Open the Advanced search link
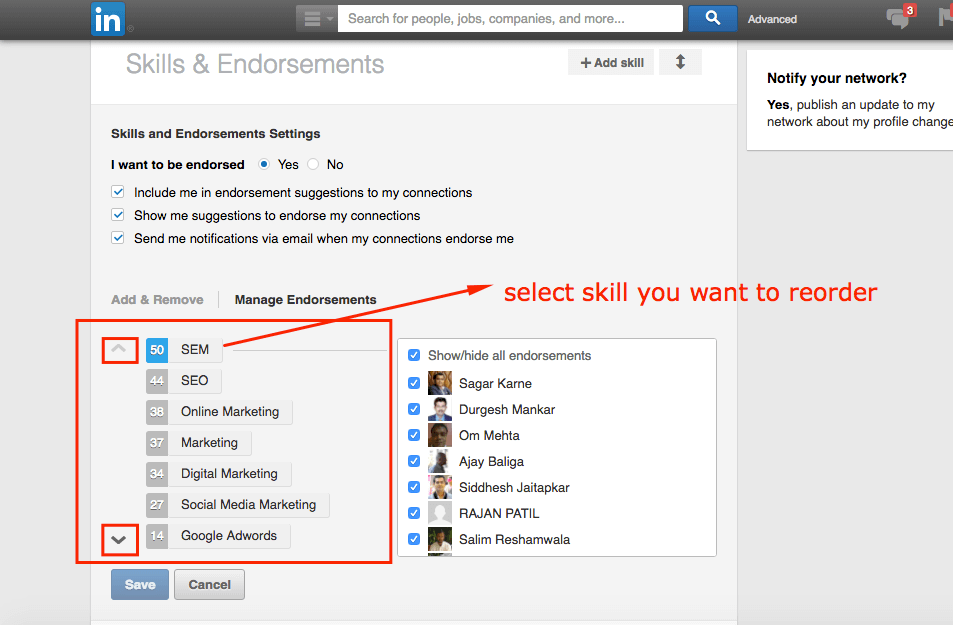Image resolution: width=953 pixels, height=625 pixels. click(x=772, y=19)
